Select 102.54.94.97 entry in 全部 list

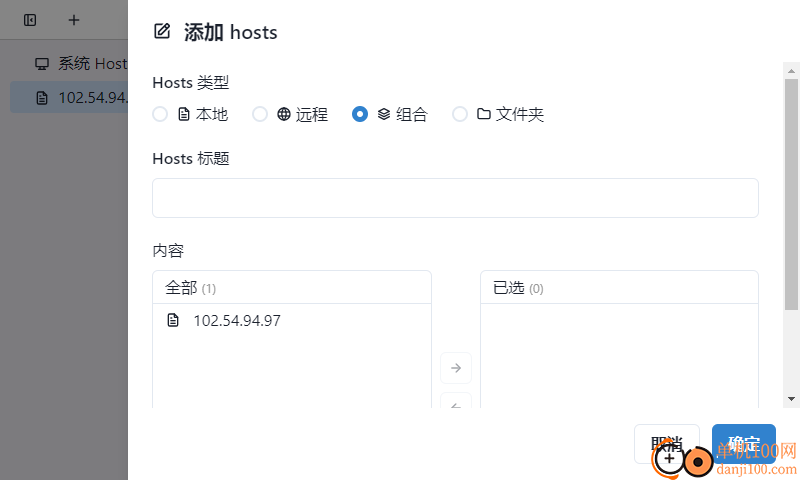click(x=292, y=320)
